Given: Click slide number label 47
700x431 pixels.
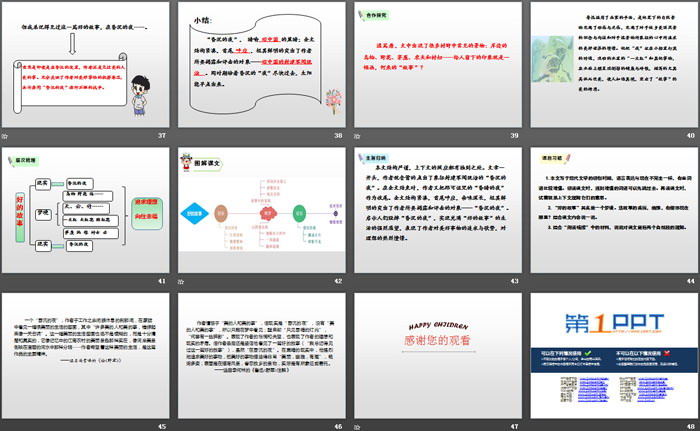Looking at the screenshot, I should click(514, 427).
